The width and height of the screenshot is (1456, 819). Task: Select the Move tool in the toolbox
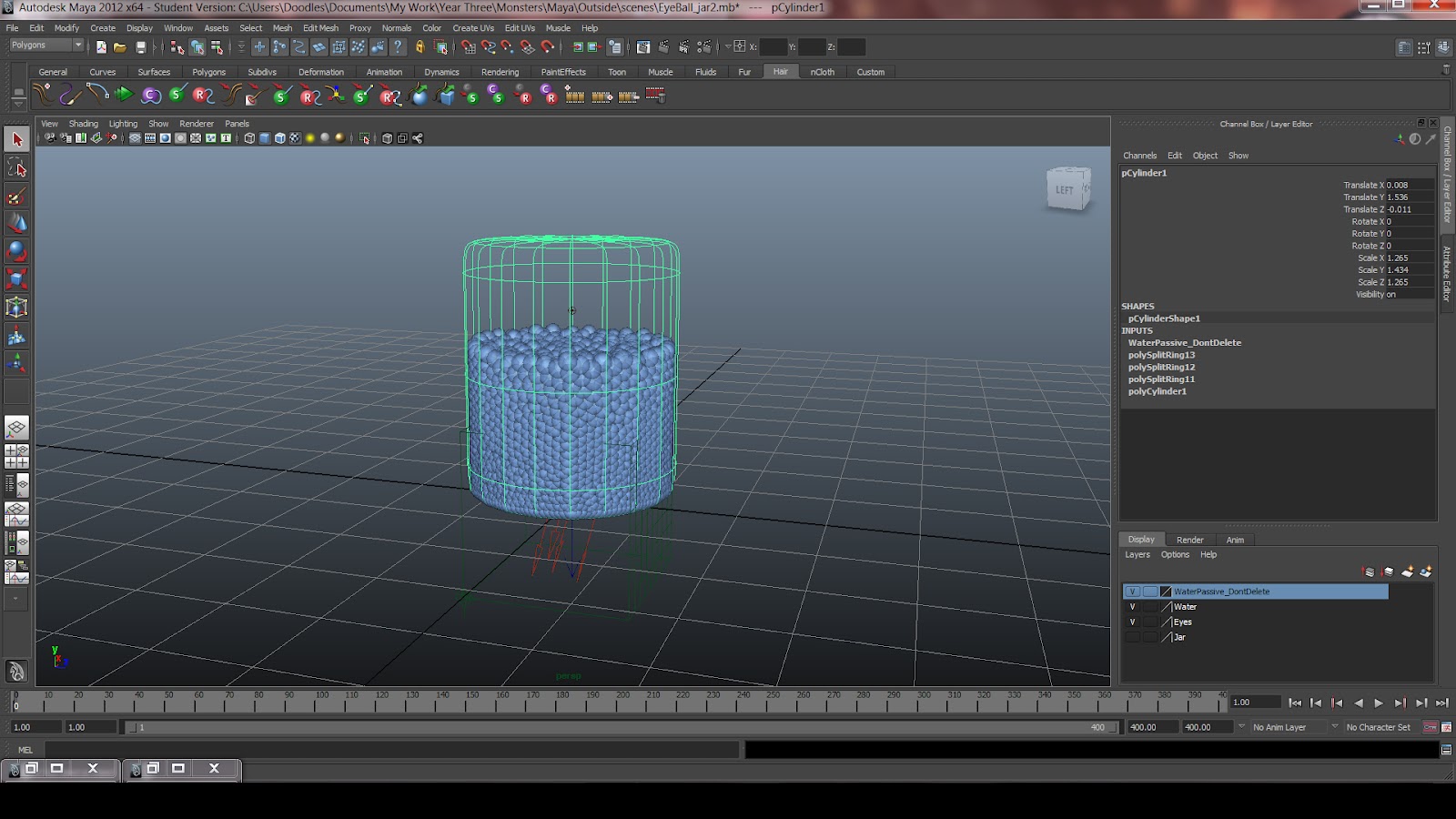(x=16, y=224)
